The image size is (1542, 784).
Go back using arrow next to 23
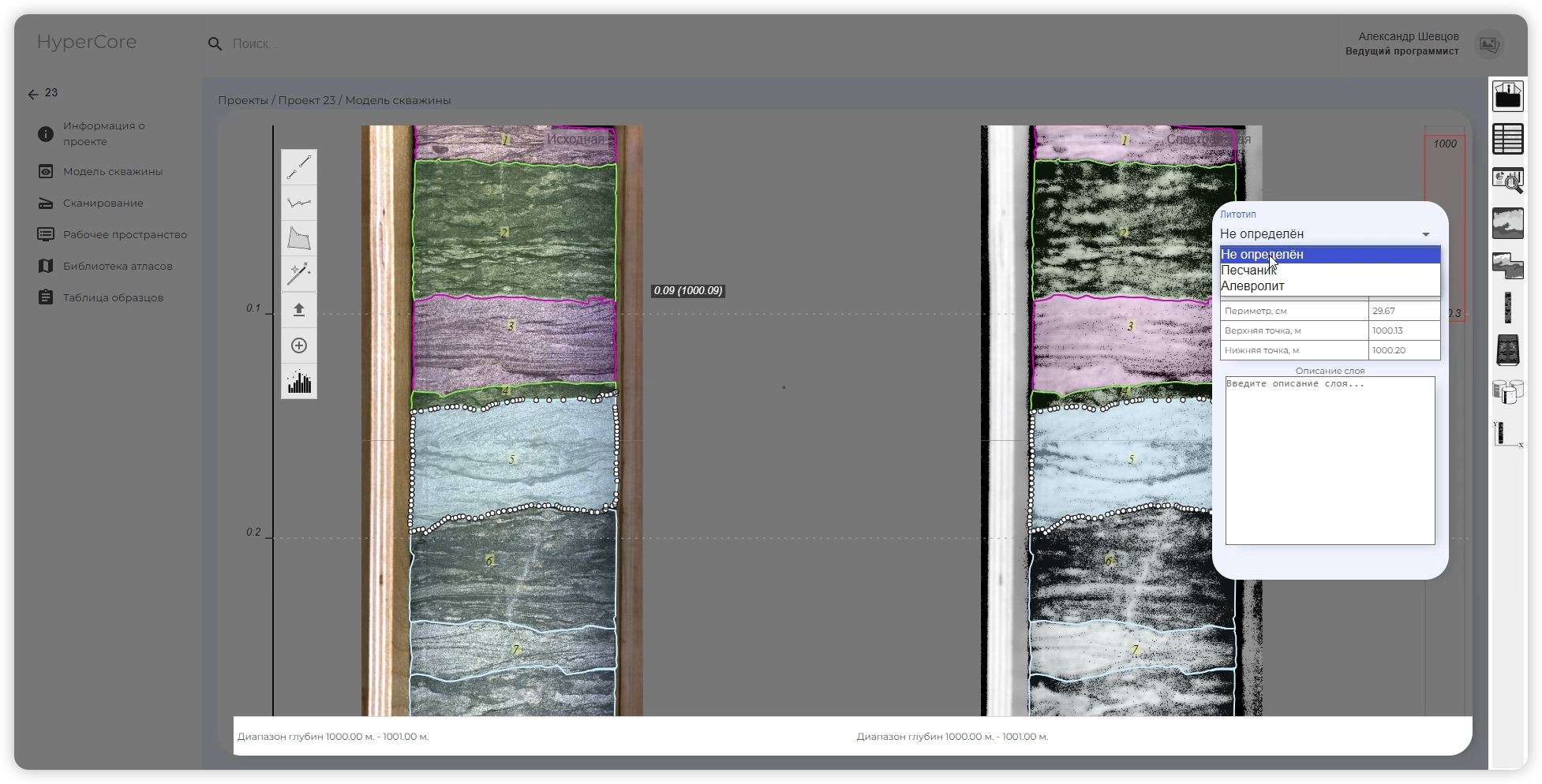coord(33,94)
